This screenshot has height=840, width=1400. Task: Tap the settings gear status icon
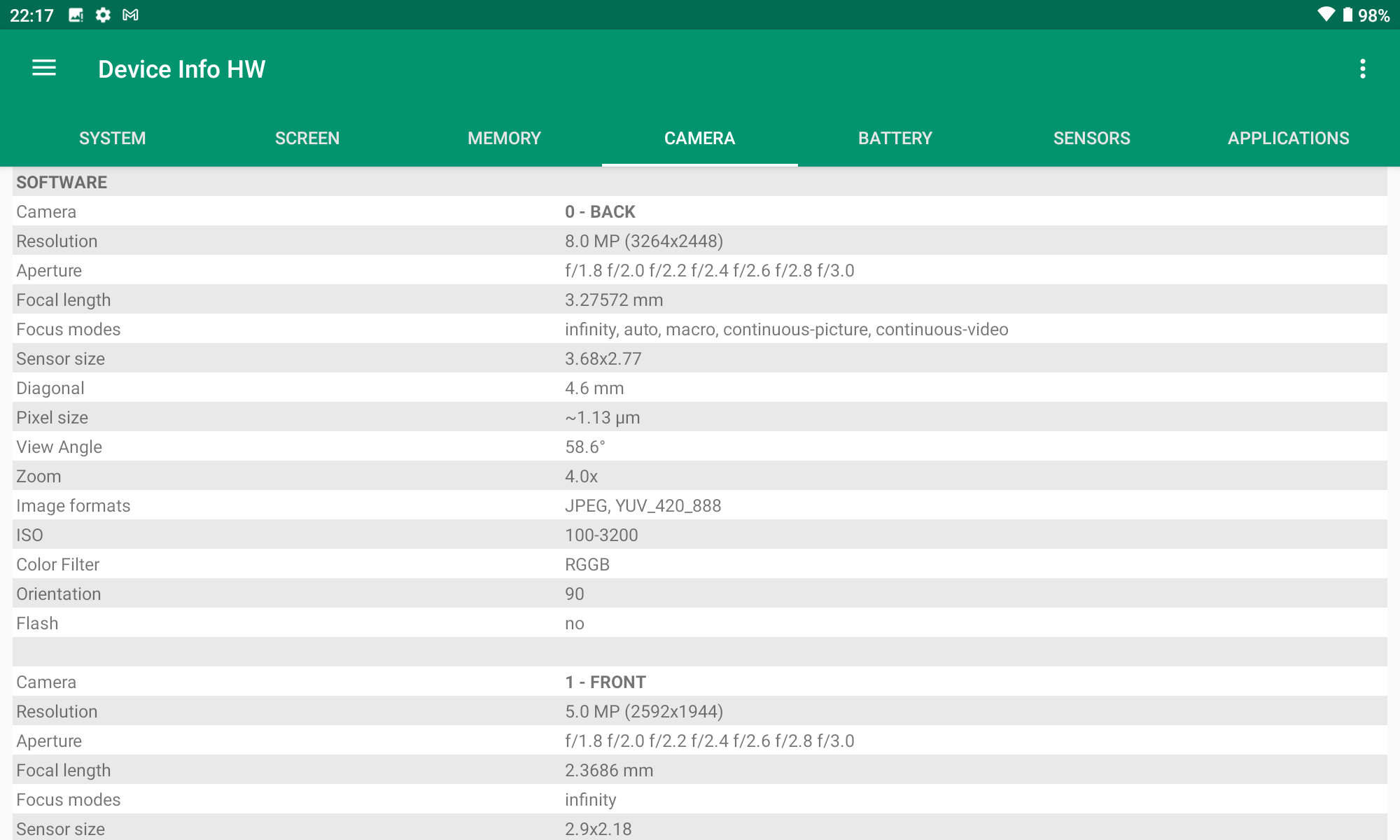pos(103,15)
